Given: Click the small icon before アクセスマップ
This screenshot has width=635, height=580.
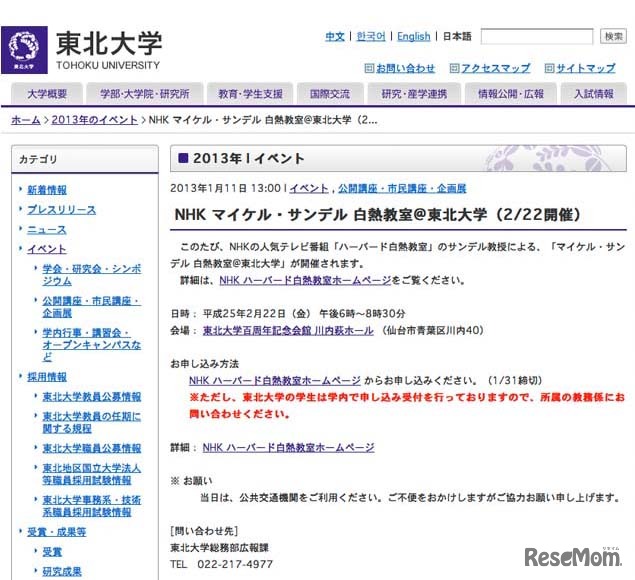Looking at the screenshot, I should (454, 68).
